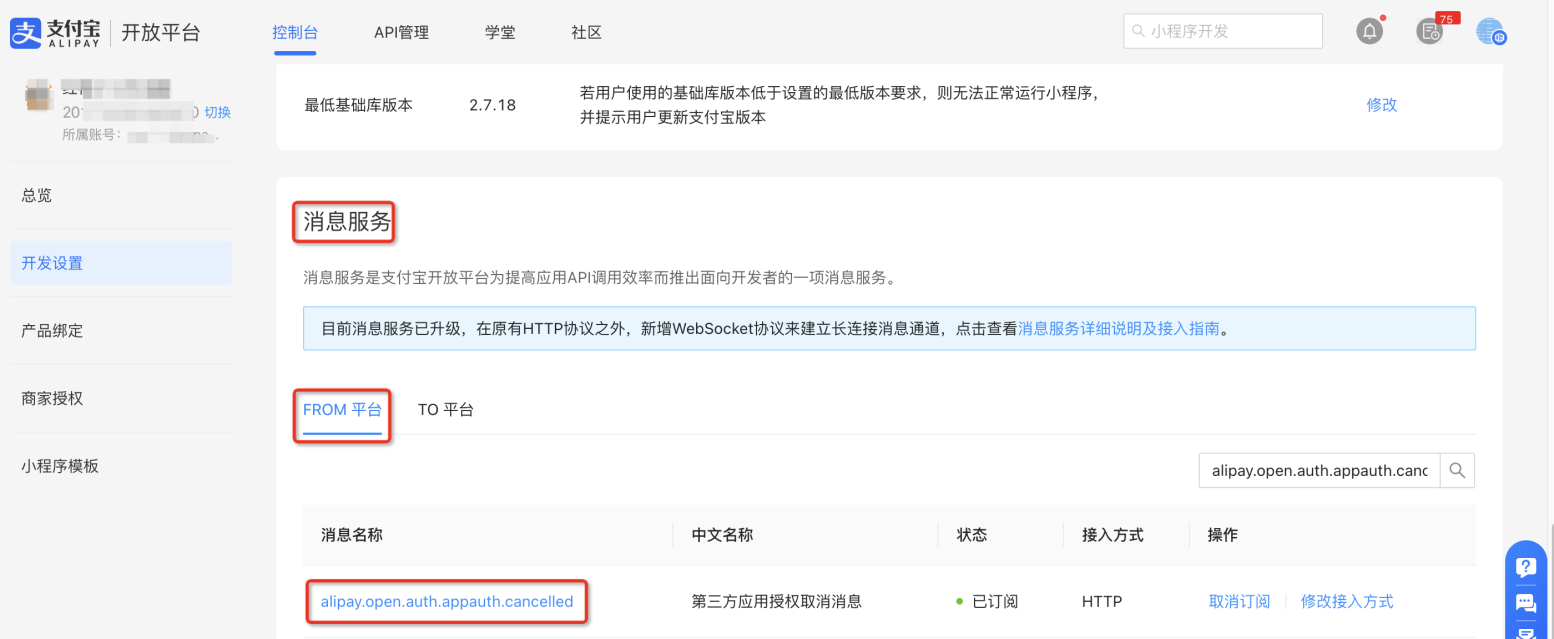This screenshot has height=639, width=1554.
Task: Select the version value 2.7.18
Action: [x=492, y=104]
